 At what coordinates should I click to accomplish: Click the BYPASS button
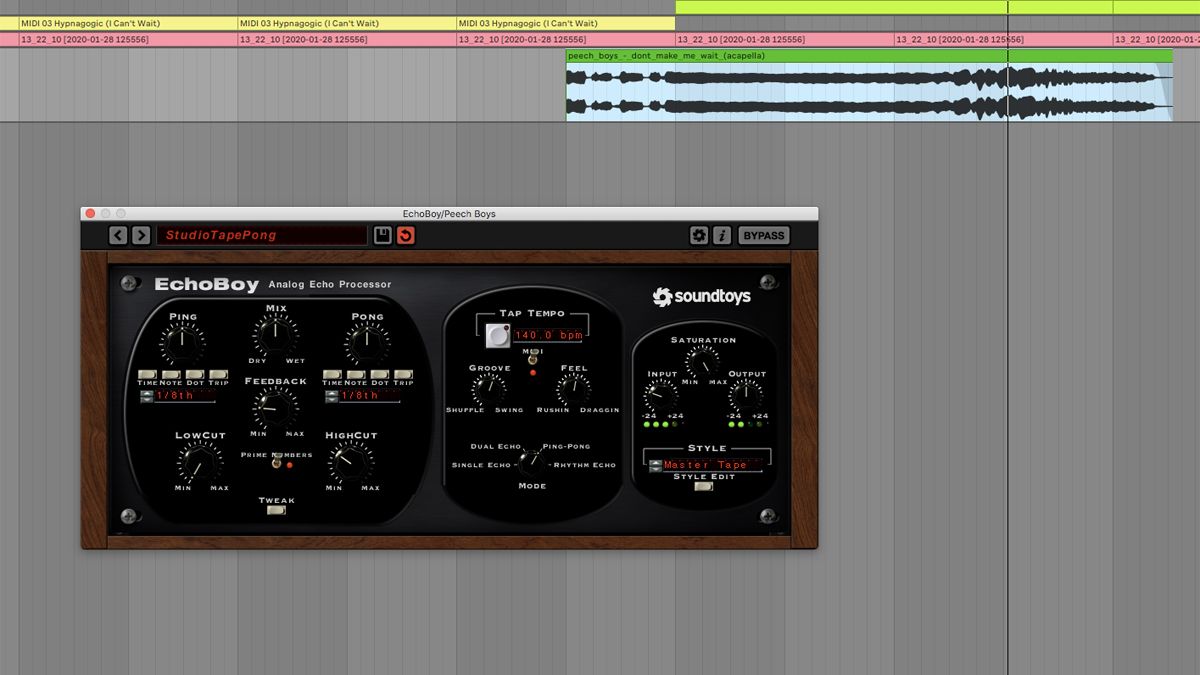pos(764,236)
